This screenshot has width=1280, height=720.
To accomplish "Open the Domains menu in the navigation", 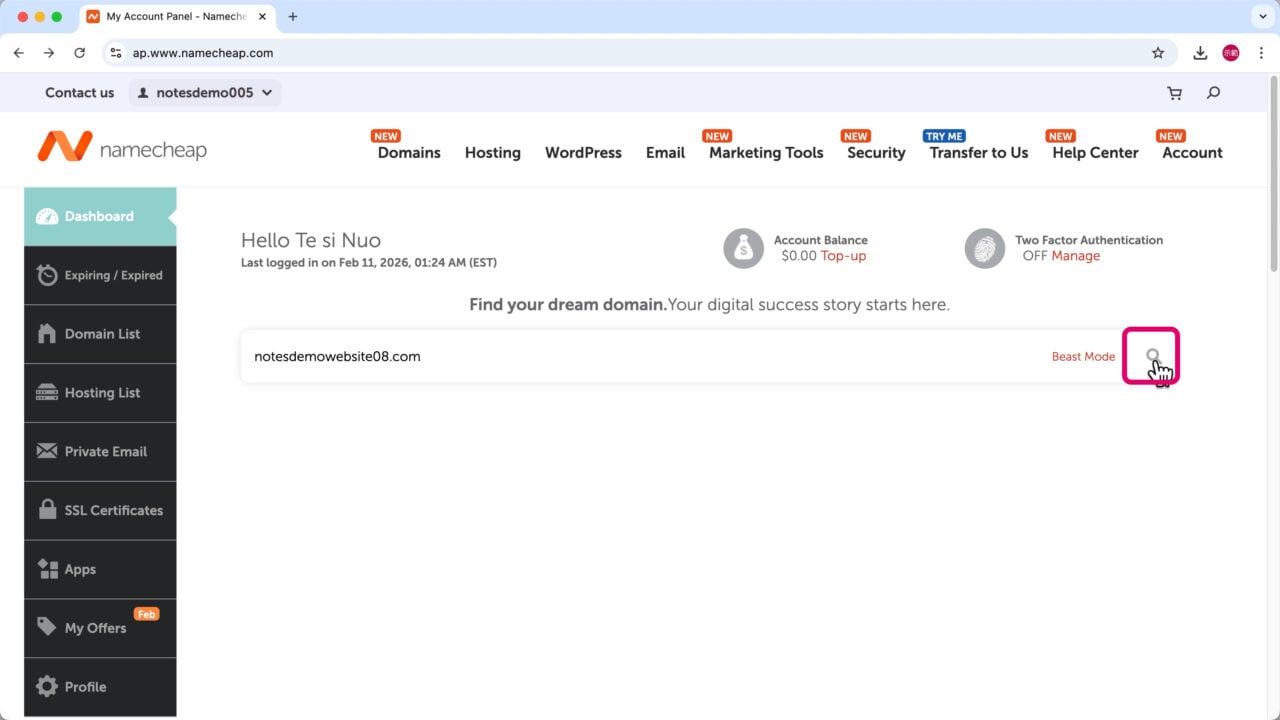I will (x=409, y=153).
